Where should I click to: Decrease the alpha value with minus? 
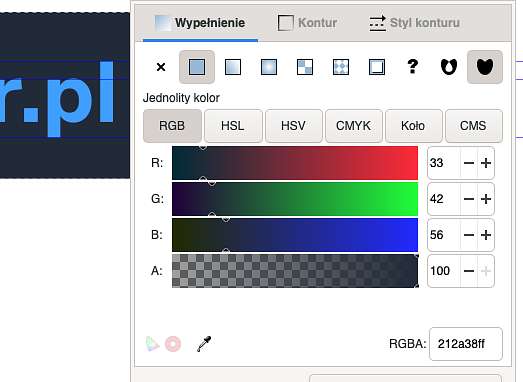coord(469,271)
